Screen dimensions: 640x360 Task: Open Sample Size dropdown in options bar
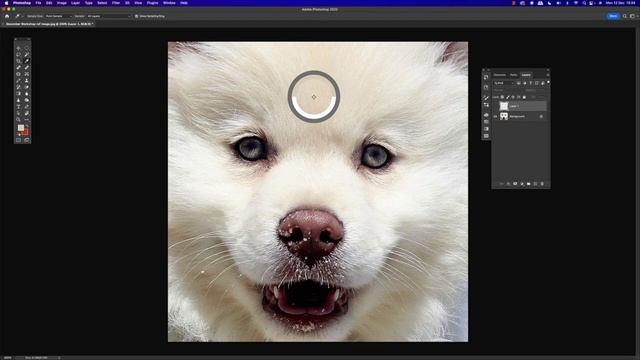tap(58, 16)
